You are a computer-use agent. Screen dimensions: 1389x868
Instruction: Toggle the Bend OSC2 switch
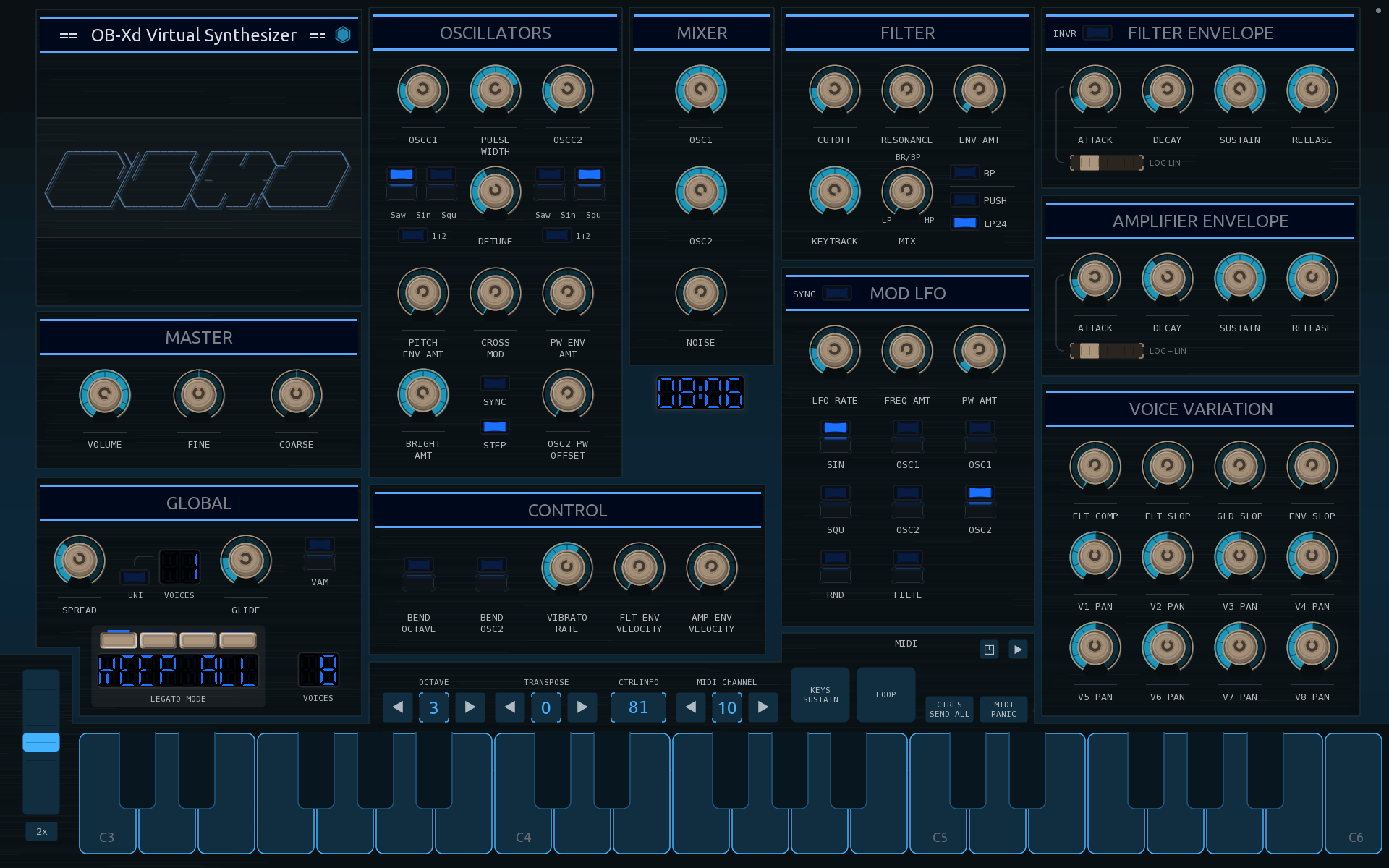(492, 574)
